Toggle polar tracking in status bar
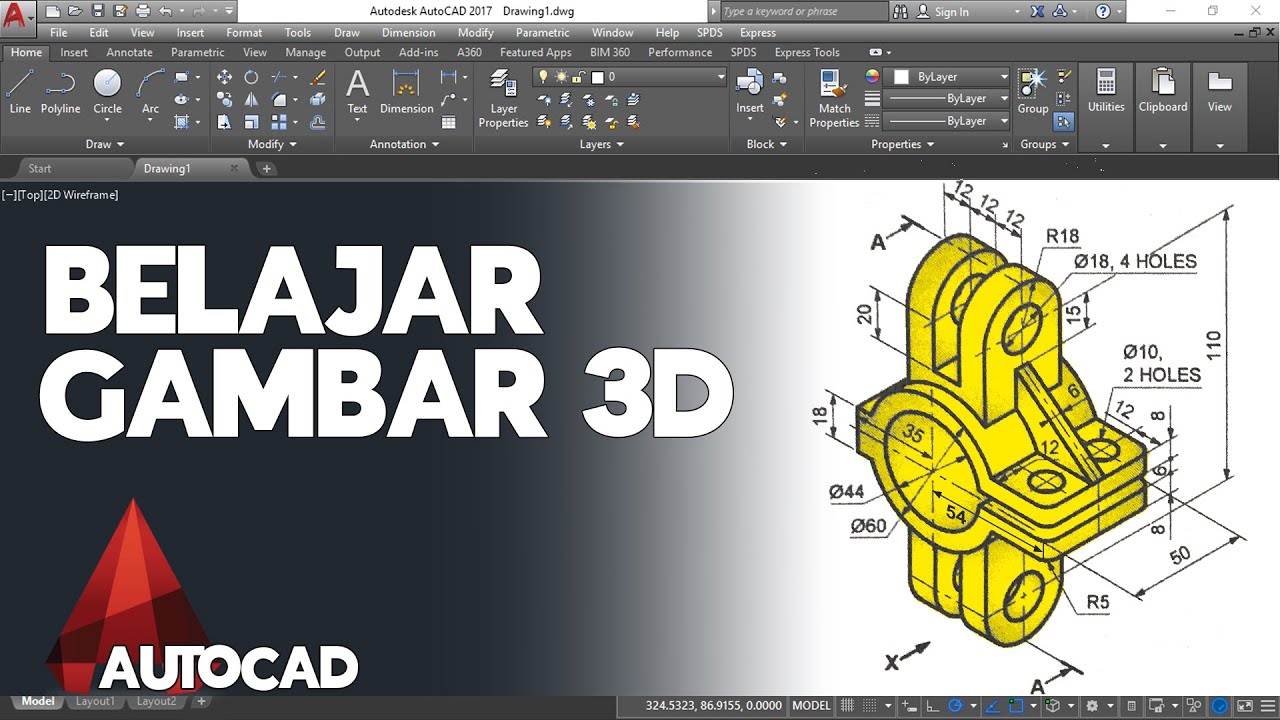 click(x=955, y=705)
